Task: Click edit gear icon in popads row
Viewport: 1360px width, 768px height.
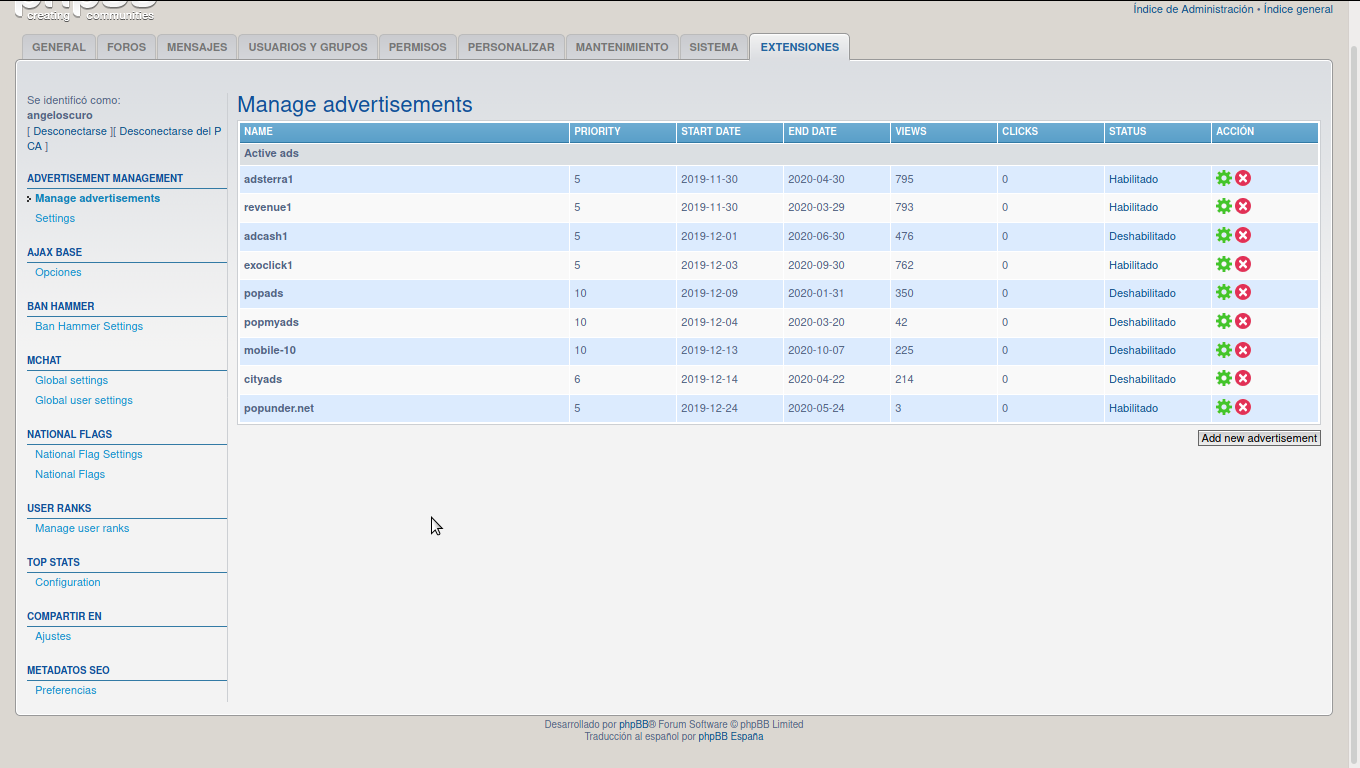Action: (x=1223, y=293)
